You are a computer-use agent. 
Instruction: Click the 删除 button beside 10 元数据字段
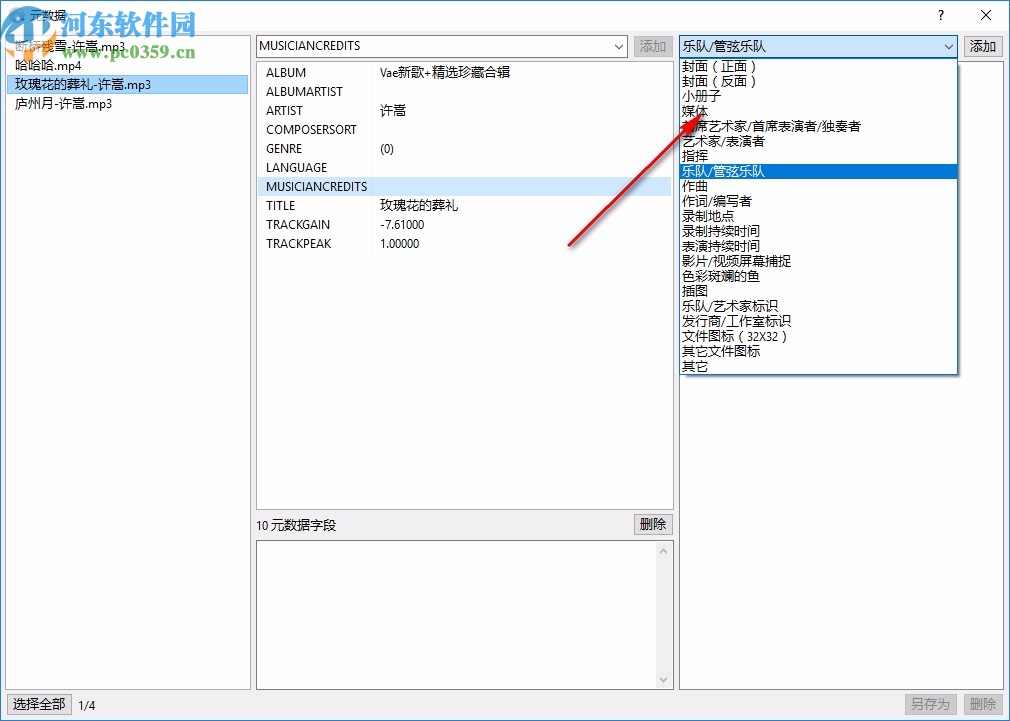652,523
